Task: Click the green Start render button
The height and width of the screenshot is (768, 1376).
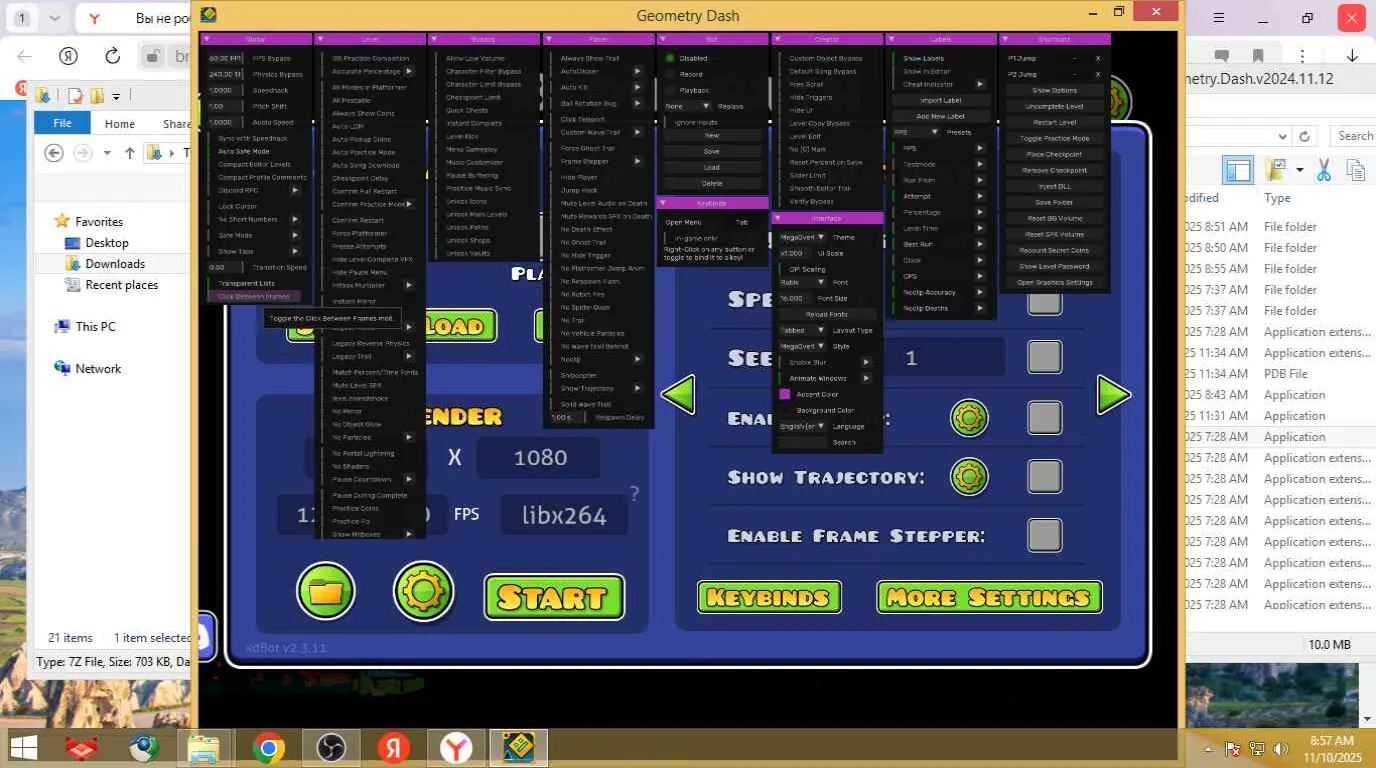Action: (554, 597)
